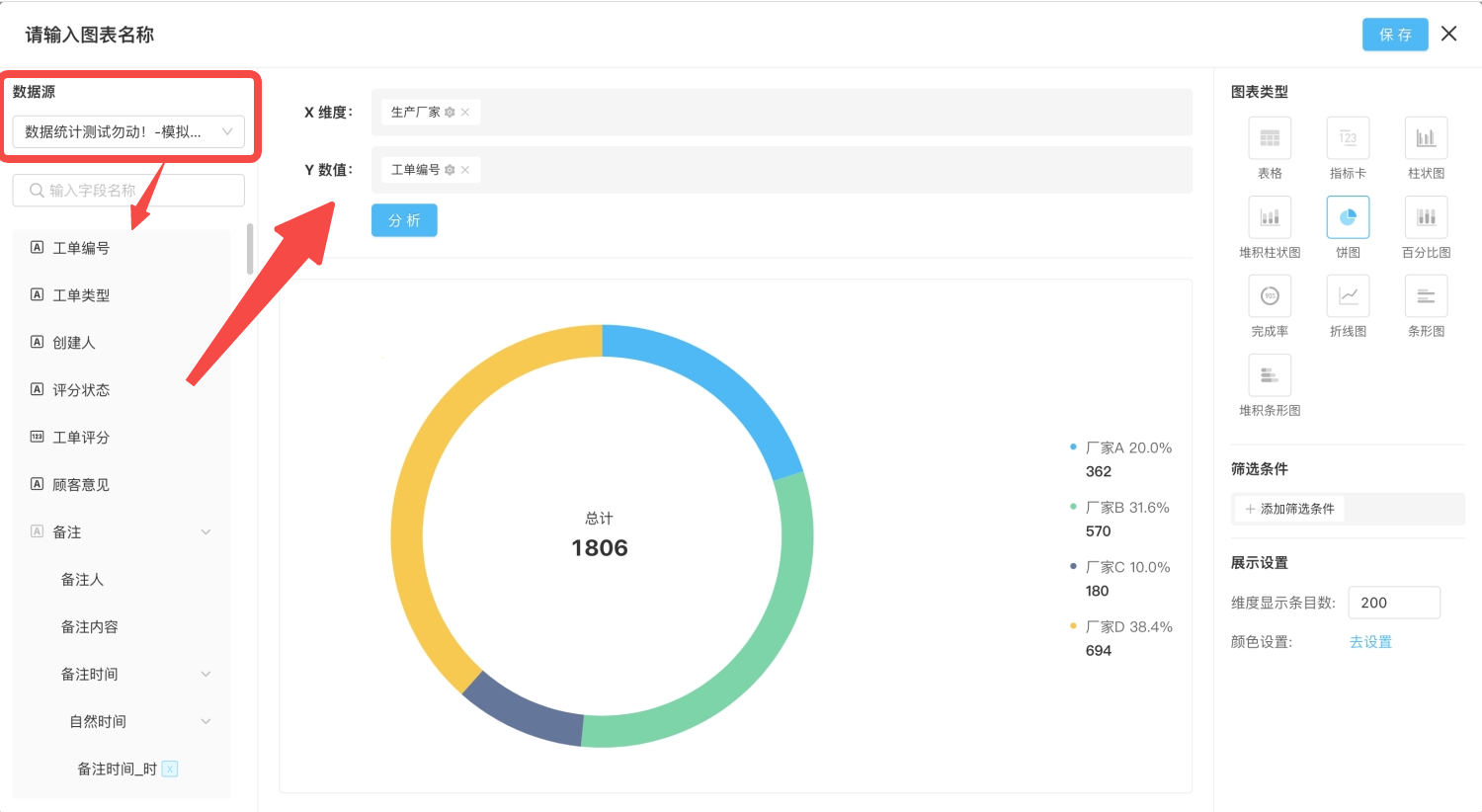The width and height of the screenshot is (1482, 812).
Task: Click the text-type icon beside 工单类型
Action: click(37, 294)
